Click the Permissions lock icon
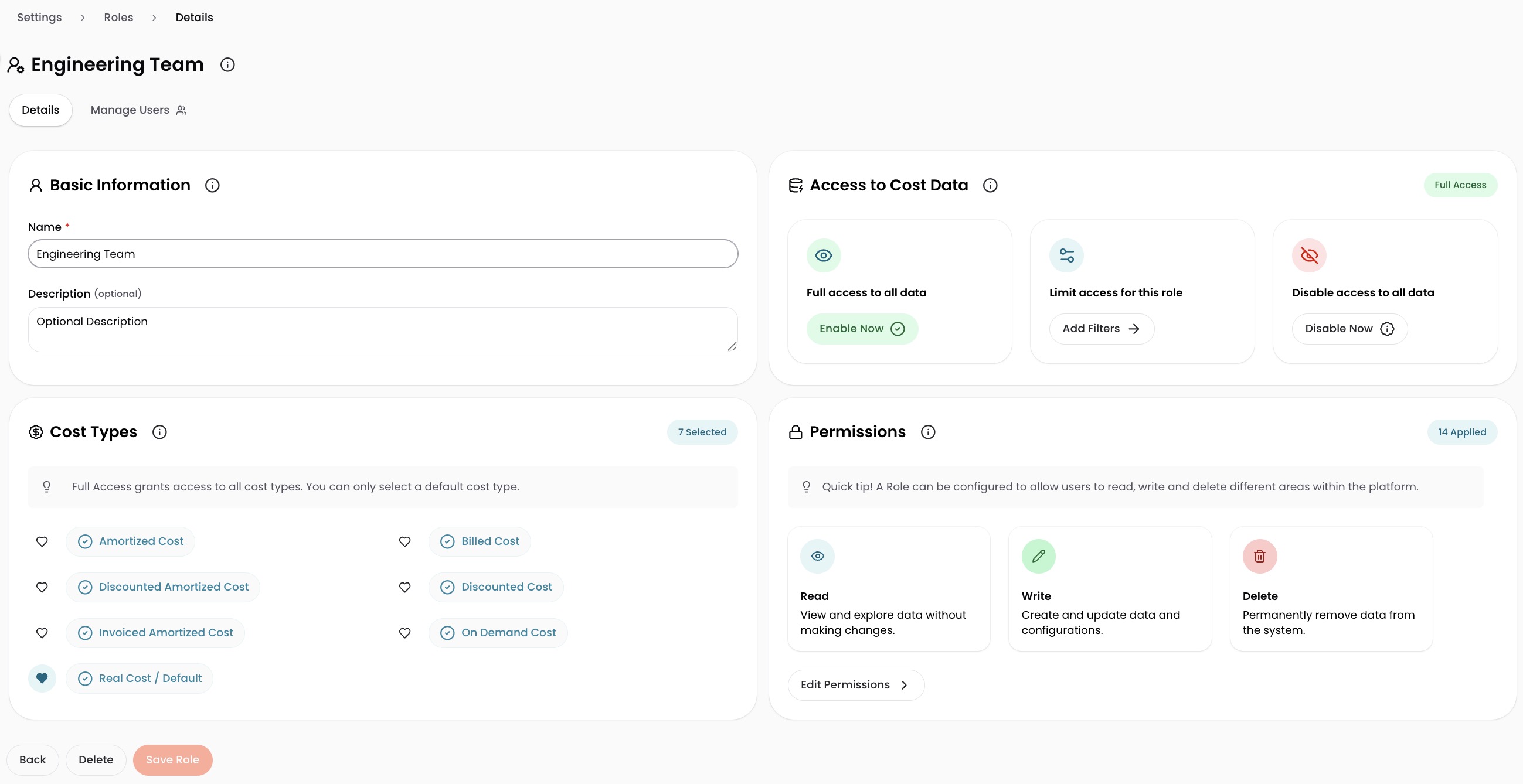 [x=796, y=432]
